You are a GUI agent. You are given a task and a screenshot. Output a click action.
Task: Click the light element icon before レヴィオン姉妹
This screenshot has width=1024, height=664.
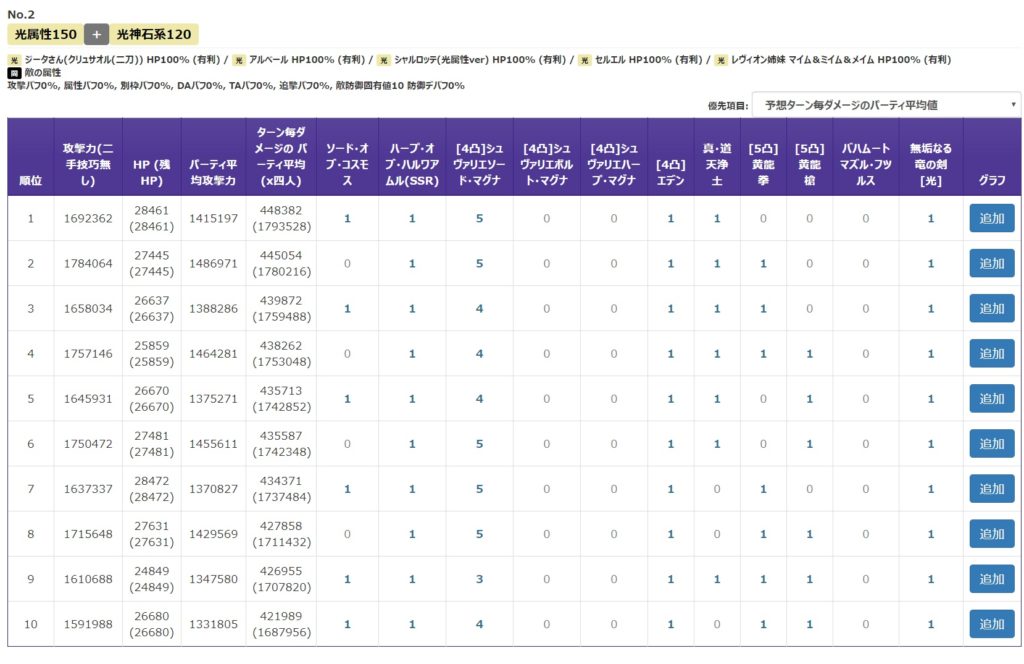720,60
